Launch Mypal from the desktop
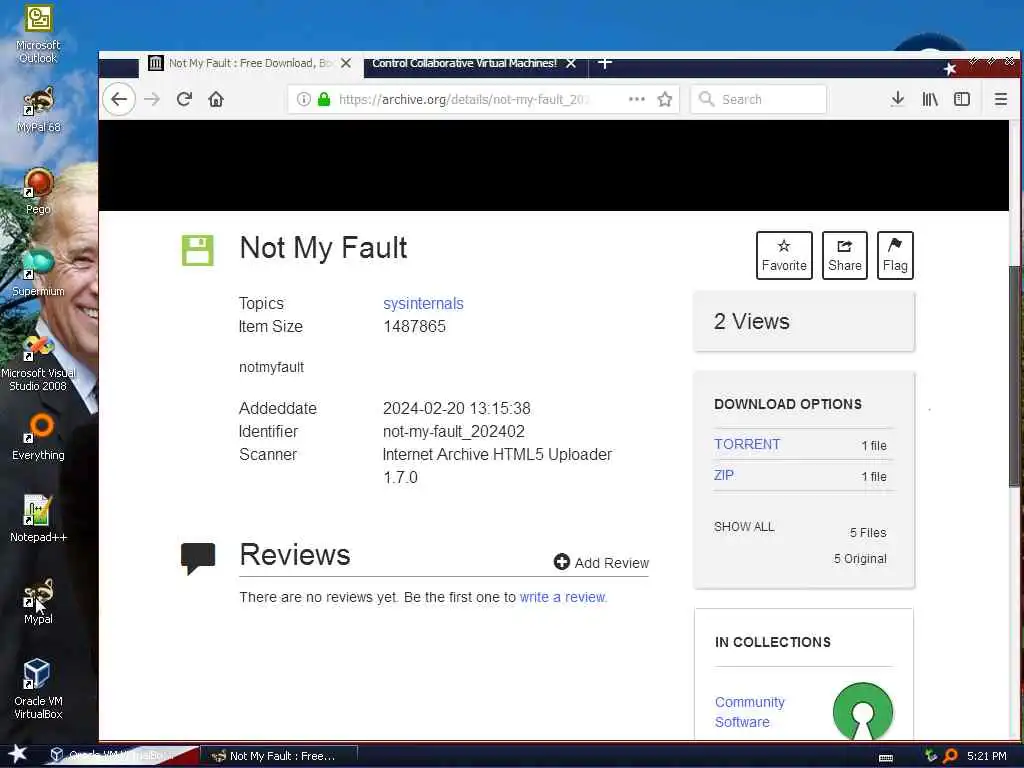 (x=38, y=601)
